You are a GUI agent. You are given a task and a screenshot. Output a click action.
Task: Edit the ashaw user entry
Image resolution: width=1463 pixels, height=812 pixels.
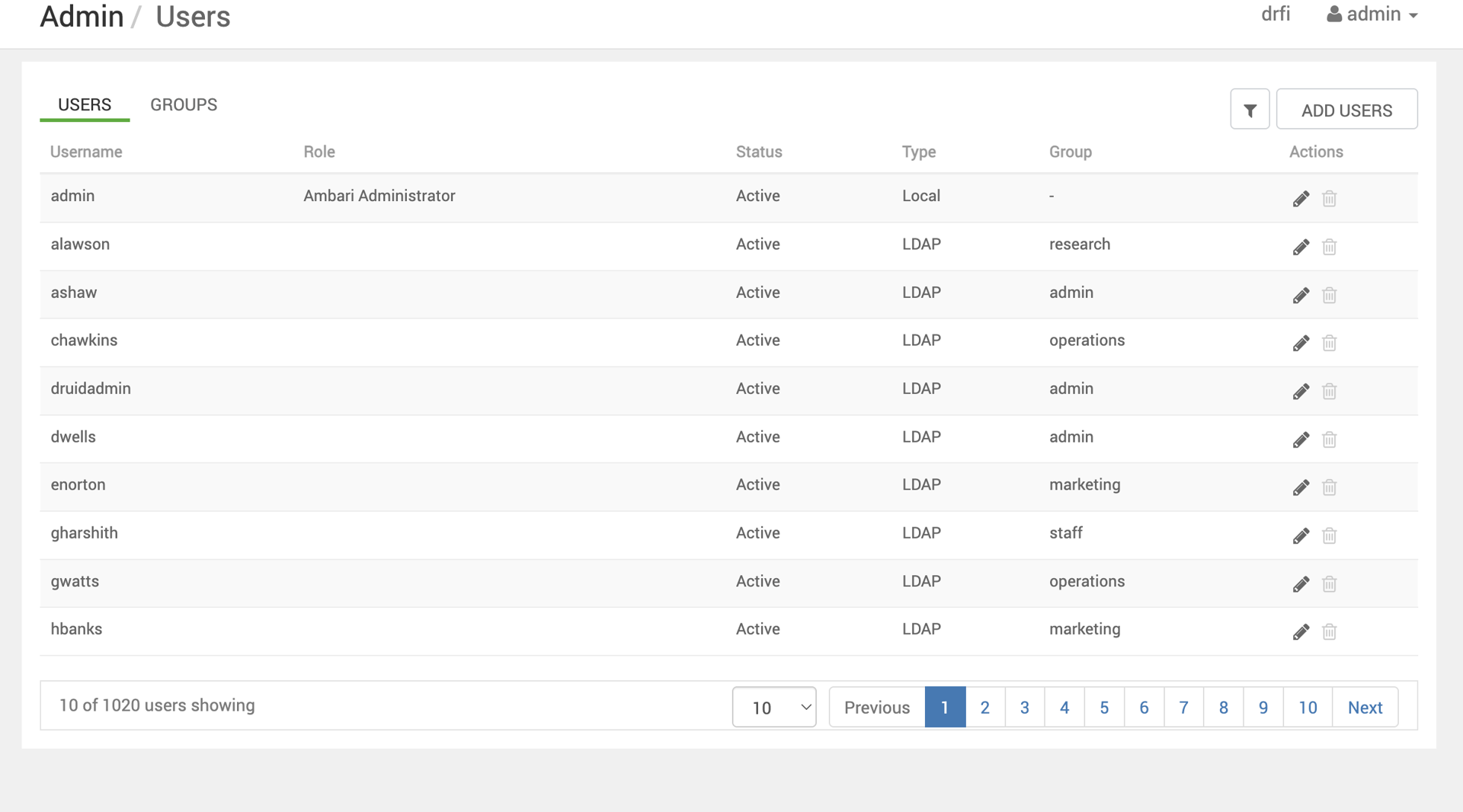point(1301,296)
